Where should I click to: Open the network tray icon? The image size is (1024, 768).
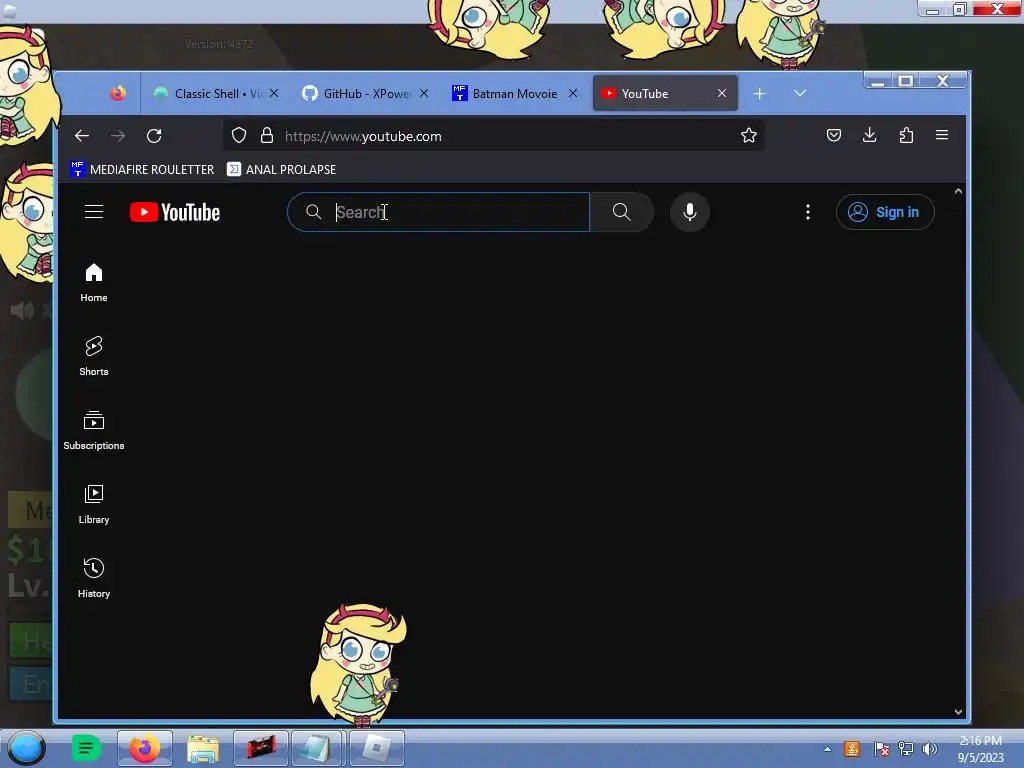pyautogui.click(x=906, y=749)
